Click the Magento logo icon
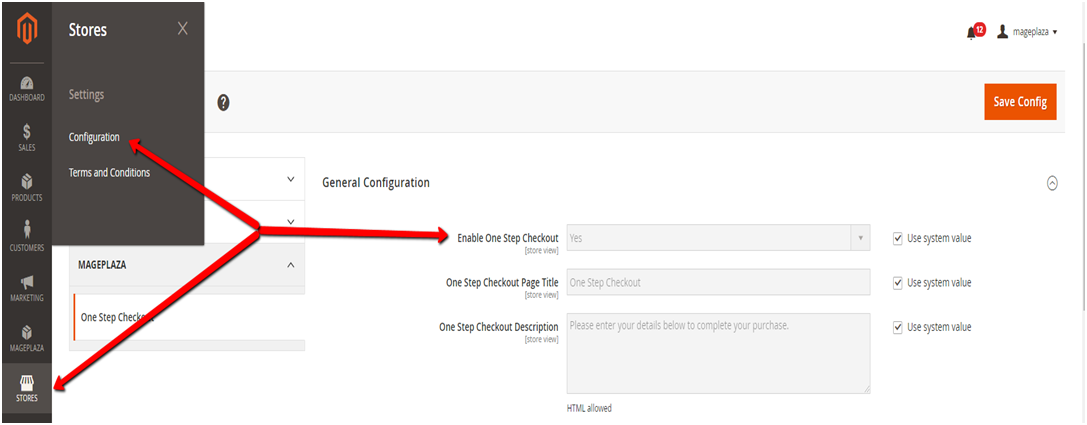The height and width of the screenshot is (425, 1087). point(27,30)
